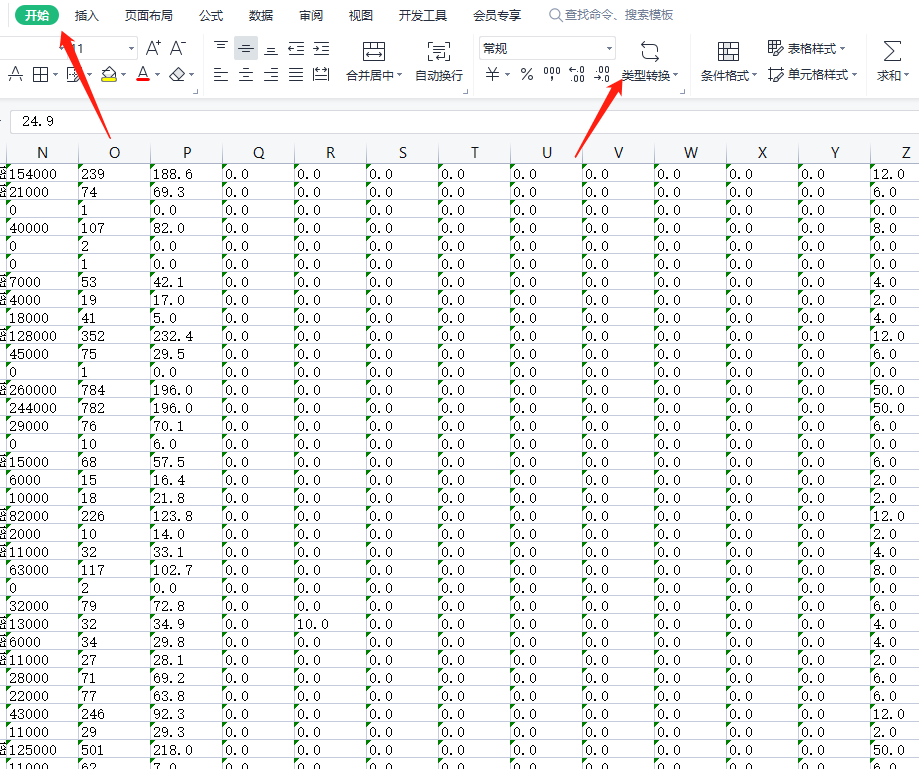Click cell with value 232.4
The image size is (919, 769).
click(186, 336)
